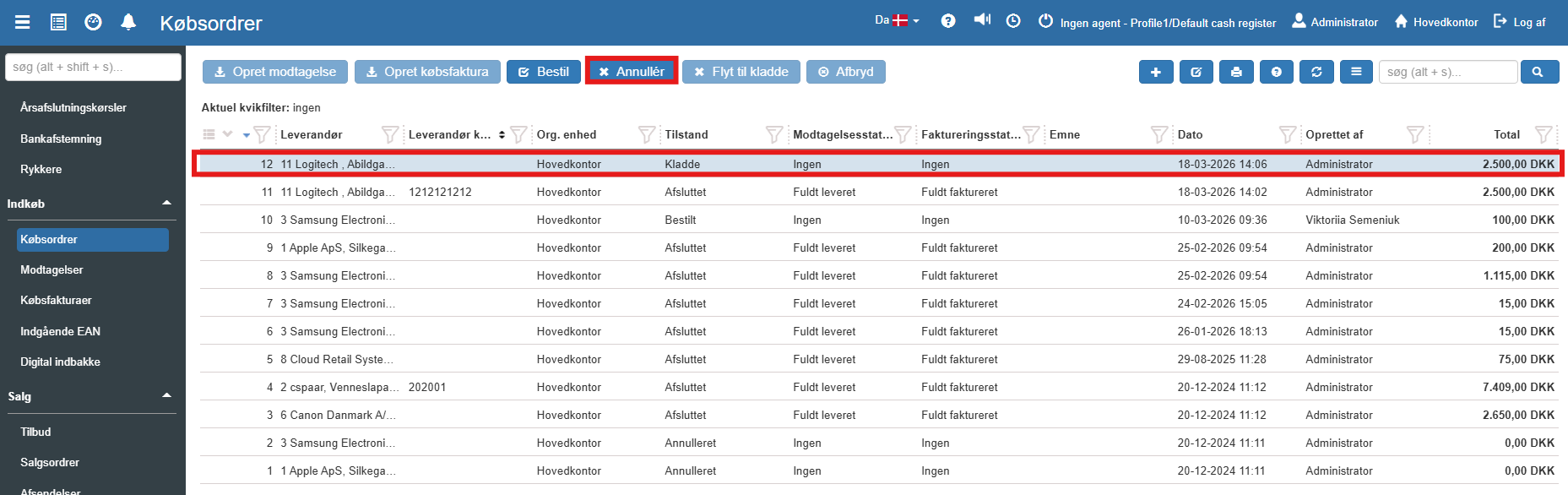Image resolution: width=1568 pixels, height=495 pixels.
Task: Open Tilbud in sidebar
Action: (x=35, y=432)
